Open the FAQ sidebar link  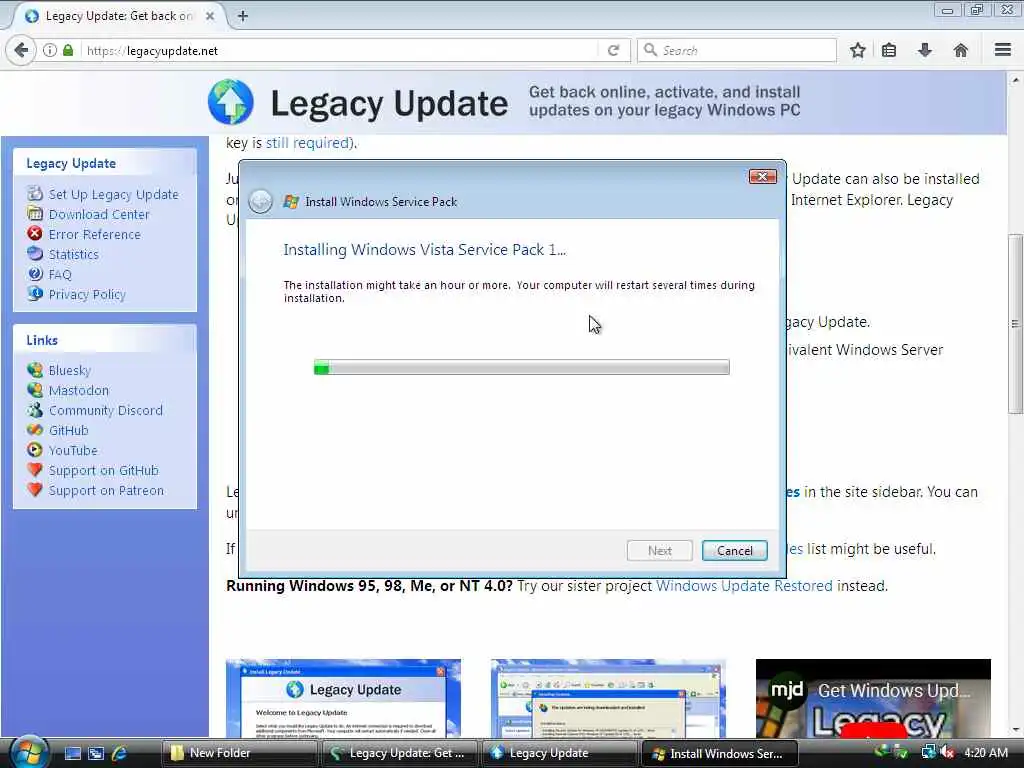coord(59,274)
